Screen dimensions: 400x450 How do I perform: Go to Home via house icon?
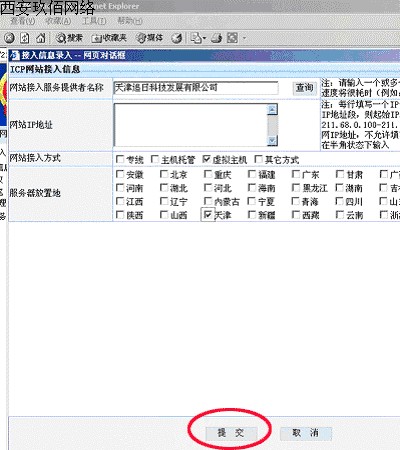[41, 38]
